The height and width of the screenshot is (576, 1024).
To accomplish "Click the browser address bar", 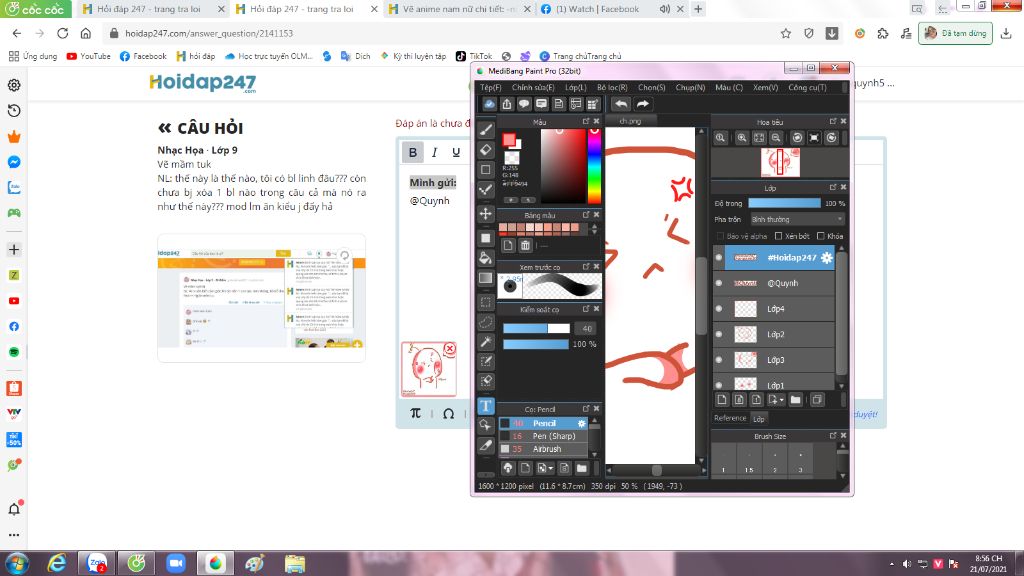I will click(444, 33).
